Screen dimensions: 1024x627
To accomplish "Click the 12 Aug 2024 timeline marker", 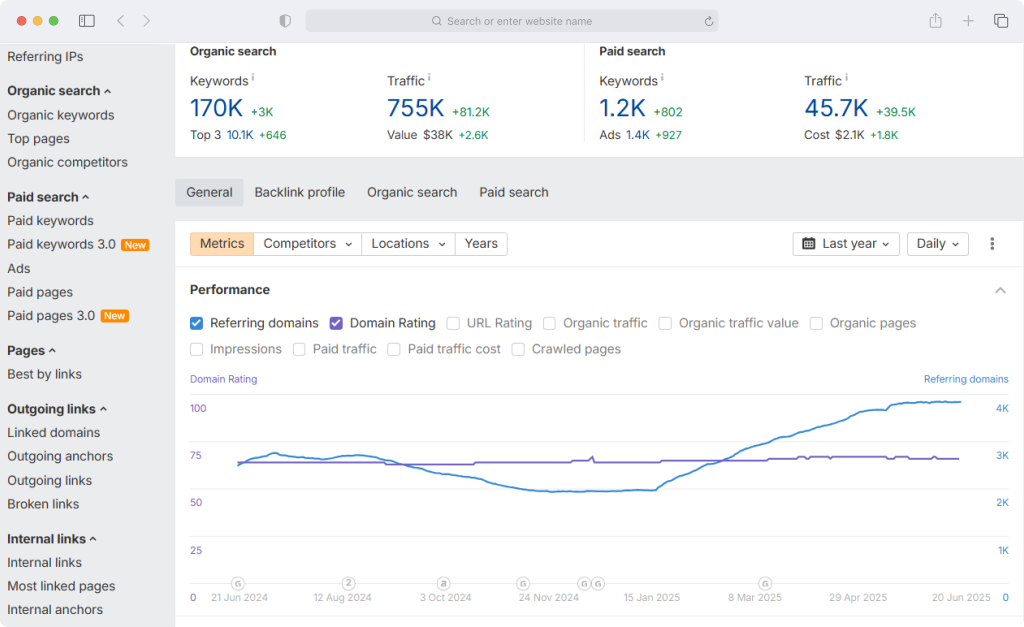I will [349, 583].
